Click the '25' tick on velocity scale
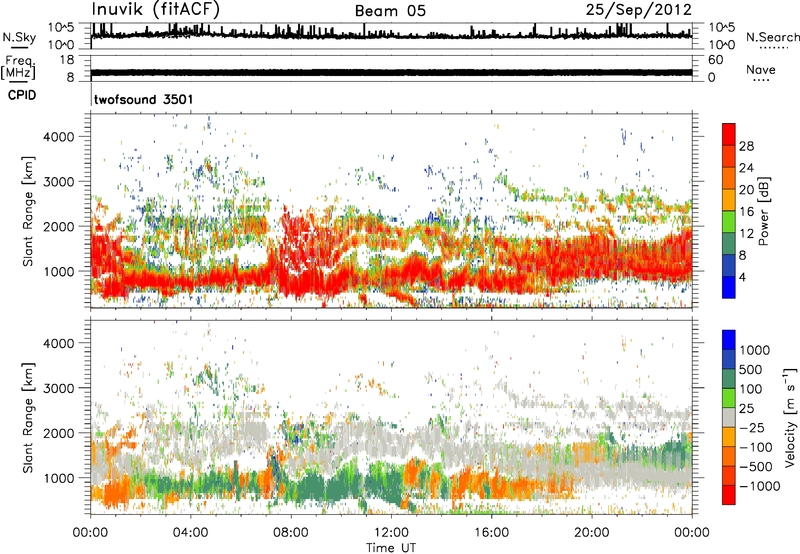Screen dimensions: 800x554 click(747, 408)
